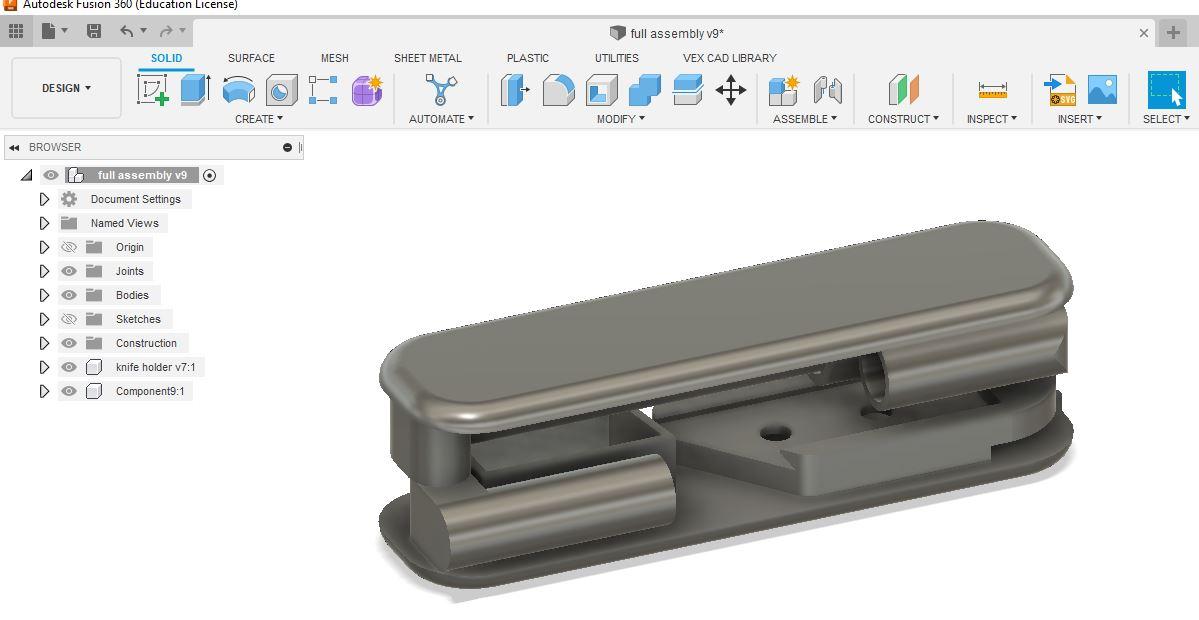Hide the Construction folder
1199x620 pixels.
point(69,342)
